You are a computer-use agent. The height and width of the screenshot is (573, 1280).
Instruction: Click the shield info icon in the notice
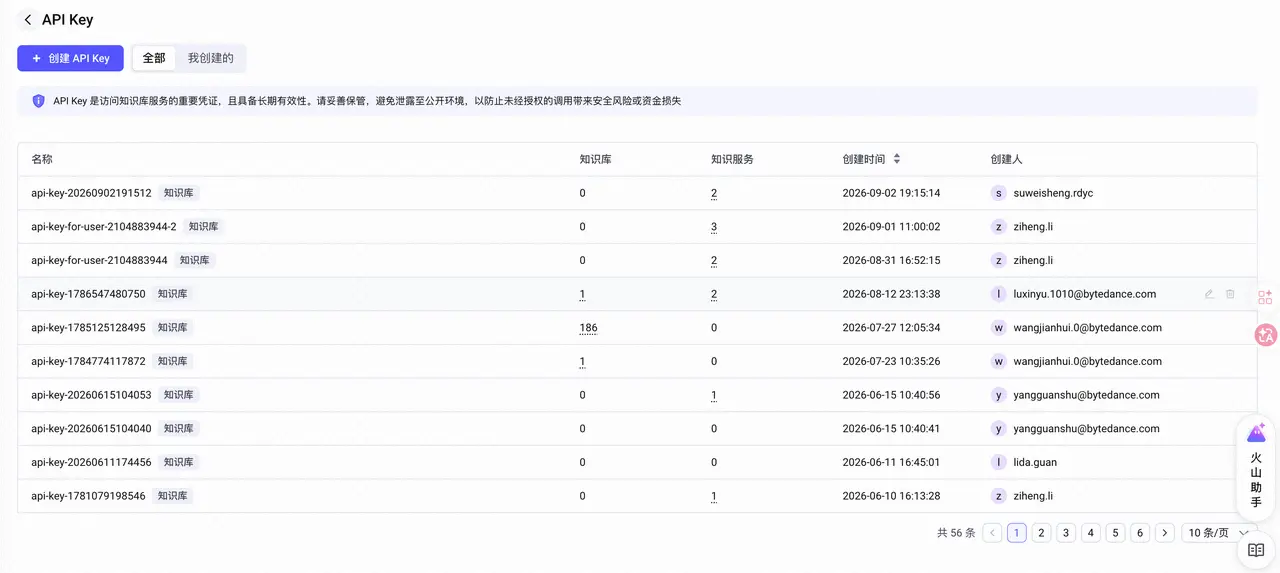[39, 101]
